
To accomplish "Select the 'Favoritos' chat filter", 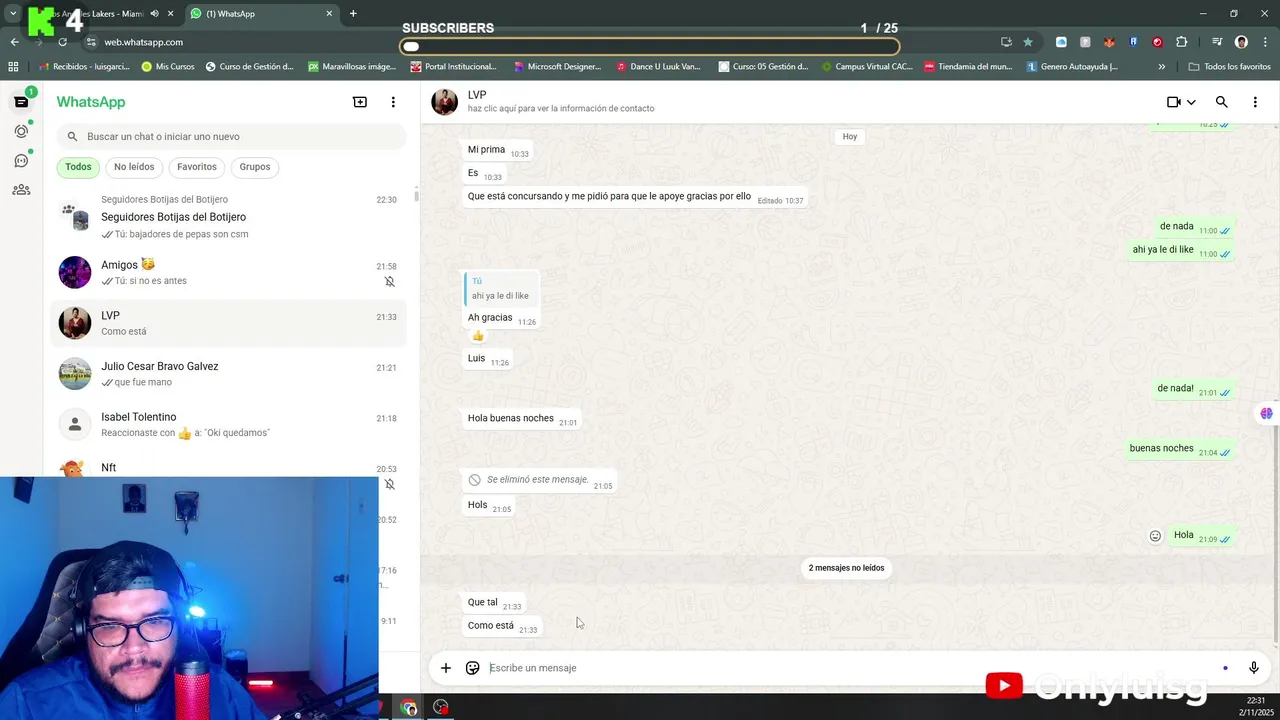I will (197, 167).
